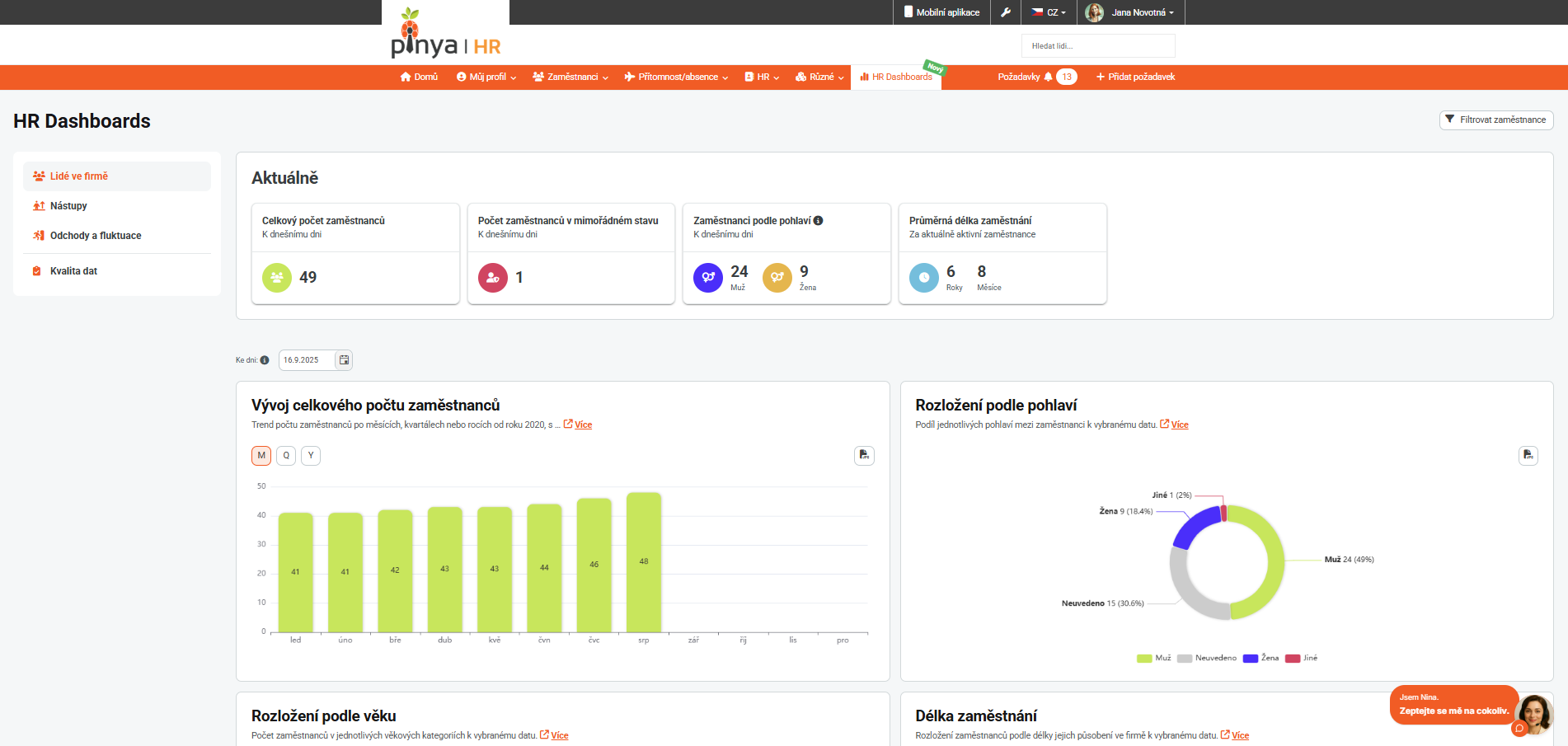Click the Kvalita dat sidebar icon
Screen dimensions: 1568x746
(x=37, y=271)
